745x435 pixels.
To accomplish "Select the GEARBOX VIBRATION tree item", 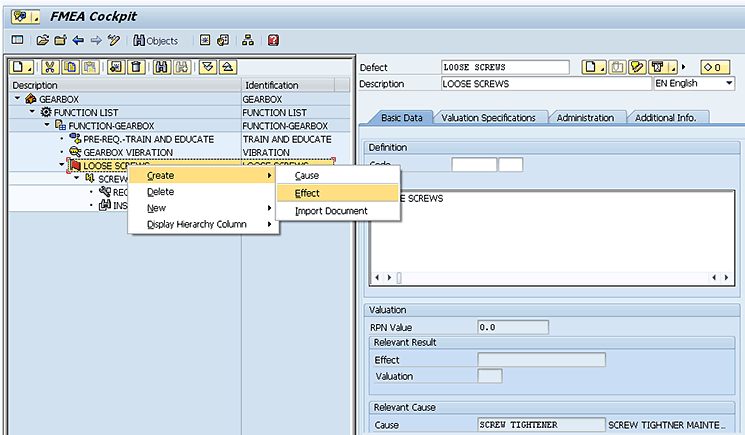I will click(127, 152).
